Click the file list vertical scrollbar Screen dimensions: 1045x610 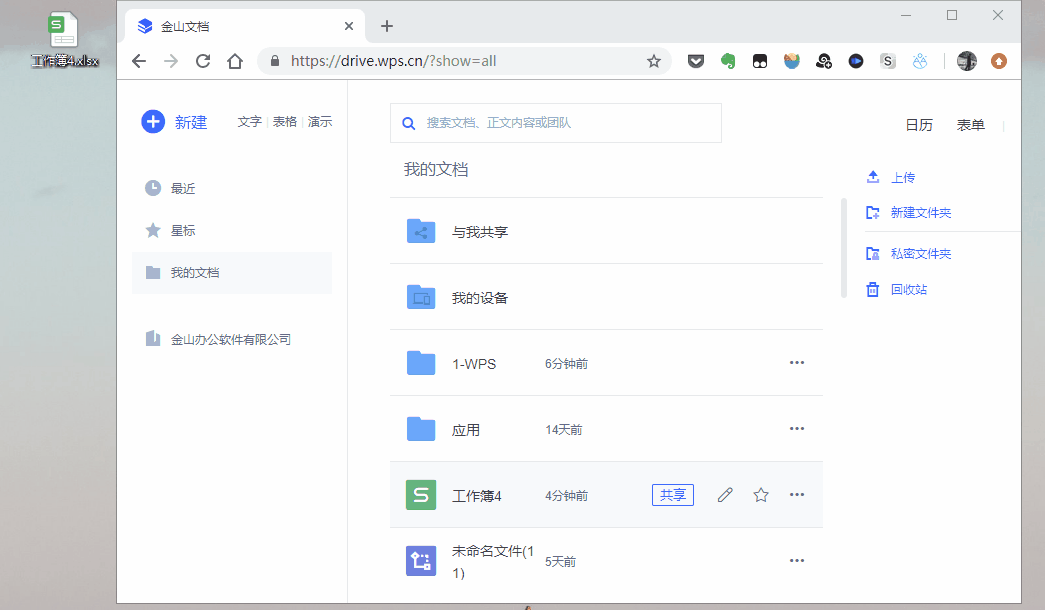[844, 248]
